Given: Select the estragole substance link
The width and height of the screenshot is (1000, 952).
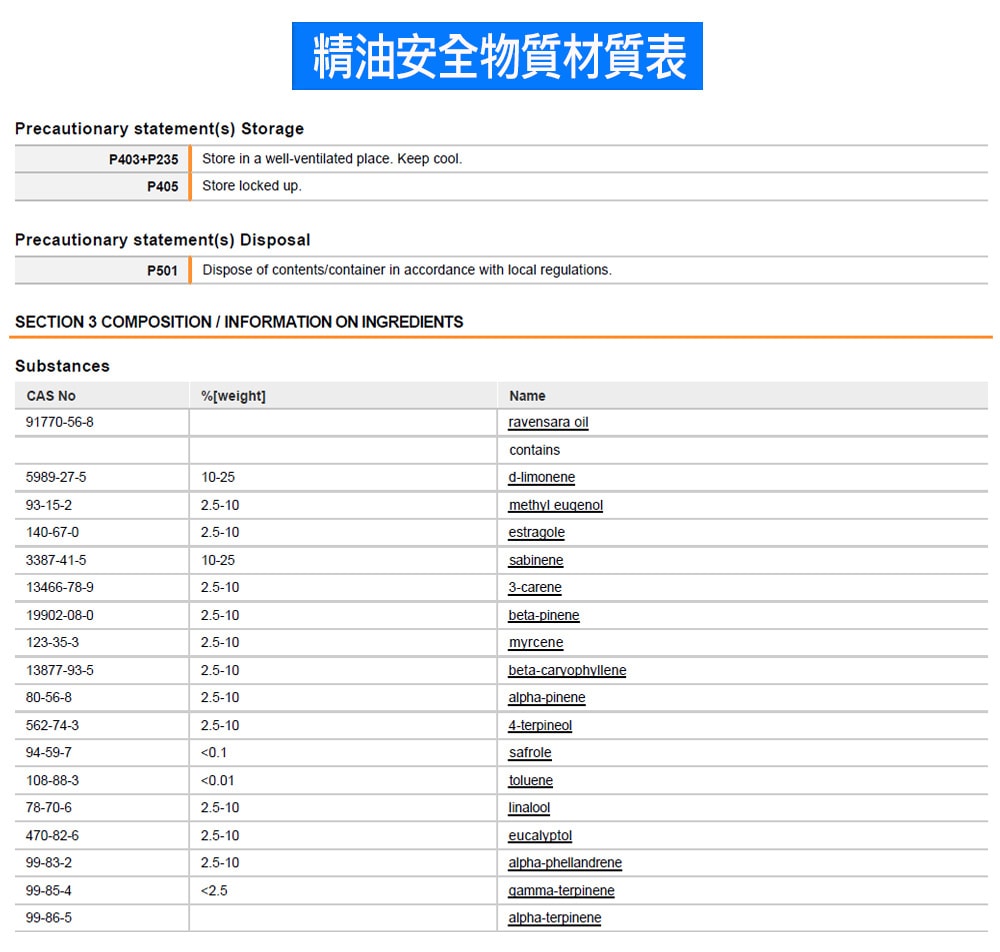Looking at the screenshot, I should (x=536, y=532).
